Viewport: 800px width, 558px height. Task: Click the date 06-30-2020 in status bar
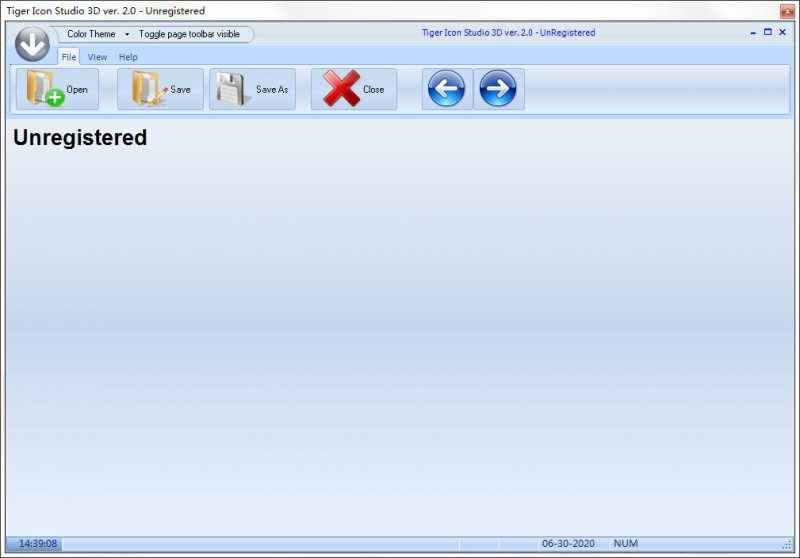click(568, 544)
